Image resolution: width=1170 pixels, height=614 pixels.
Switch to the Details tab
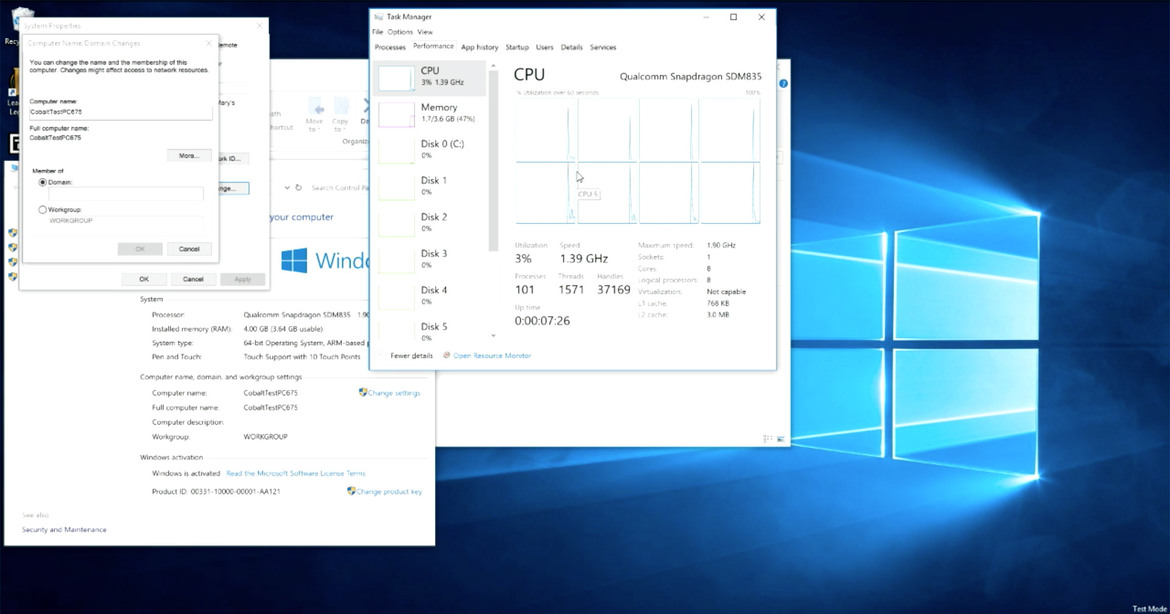click(572, 47)
